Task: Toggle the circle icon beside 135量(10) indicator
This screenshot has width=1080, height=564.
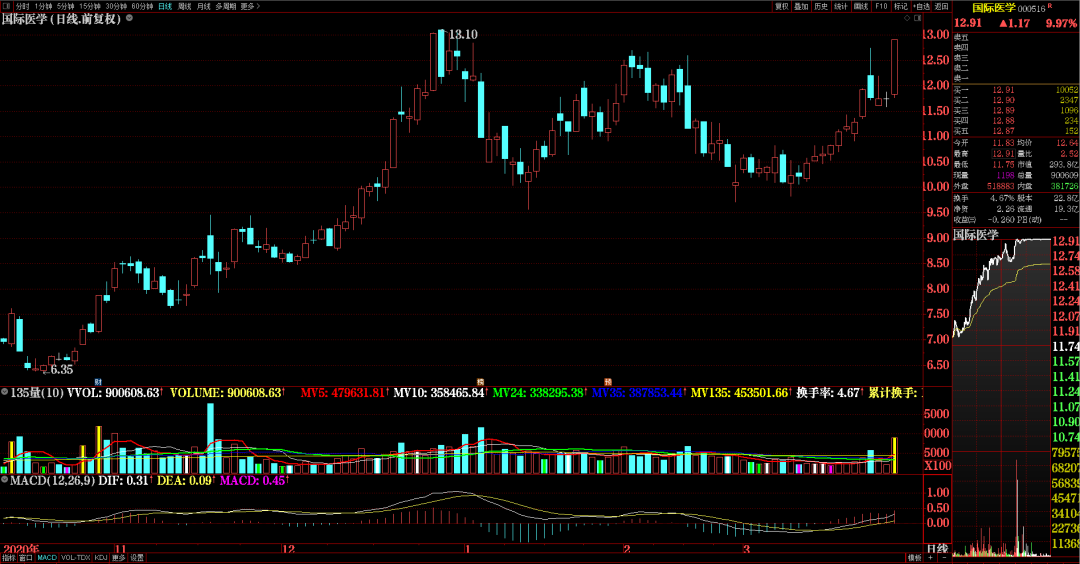Action: (5, 392)
